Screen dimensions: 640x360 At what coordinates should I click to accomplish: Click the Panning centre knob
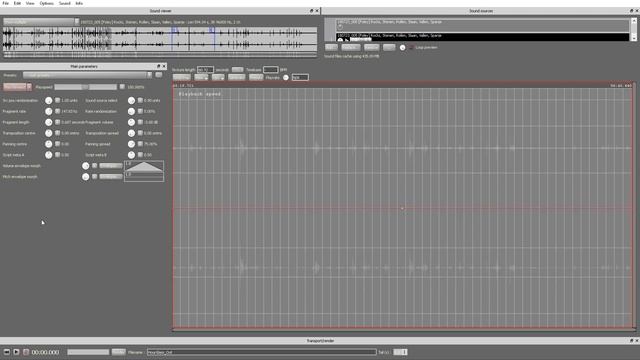click(49, 144)
